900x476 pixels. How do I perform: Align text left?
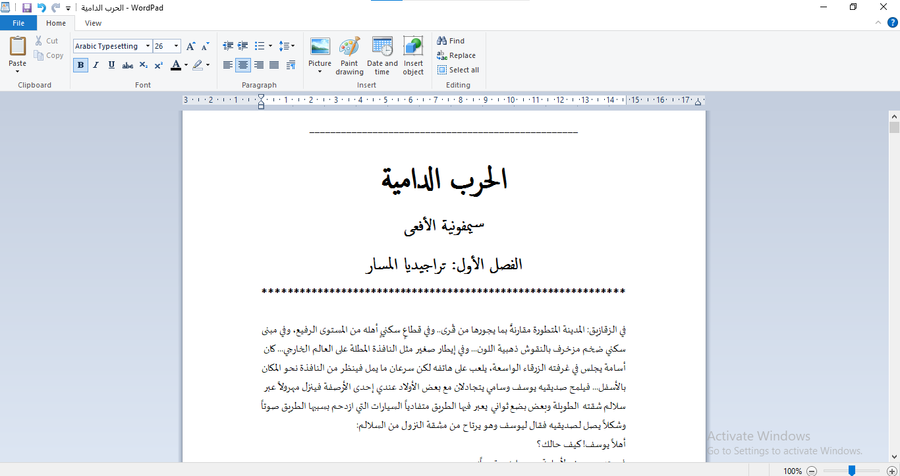(228, 65)
